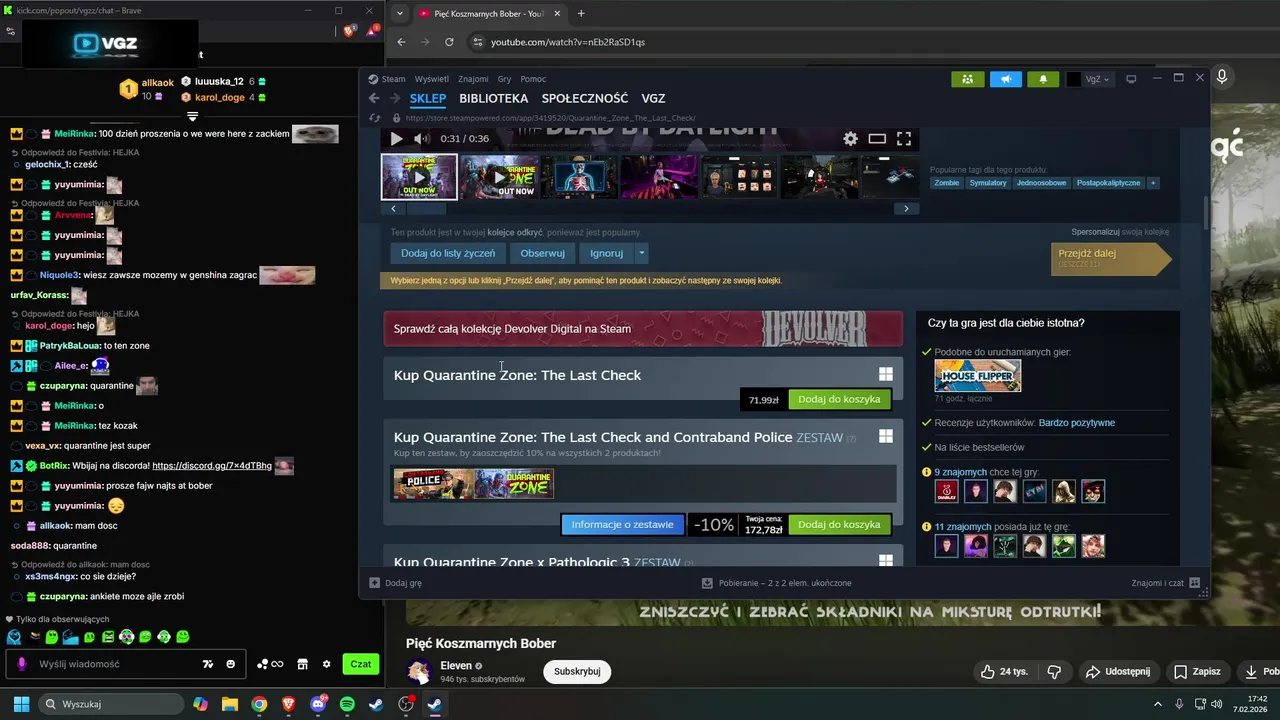Viewport: 1280px width, 720px height.
Task: Switch to SKLEP tab
Action: coord(428,98)
